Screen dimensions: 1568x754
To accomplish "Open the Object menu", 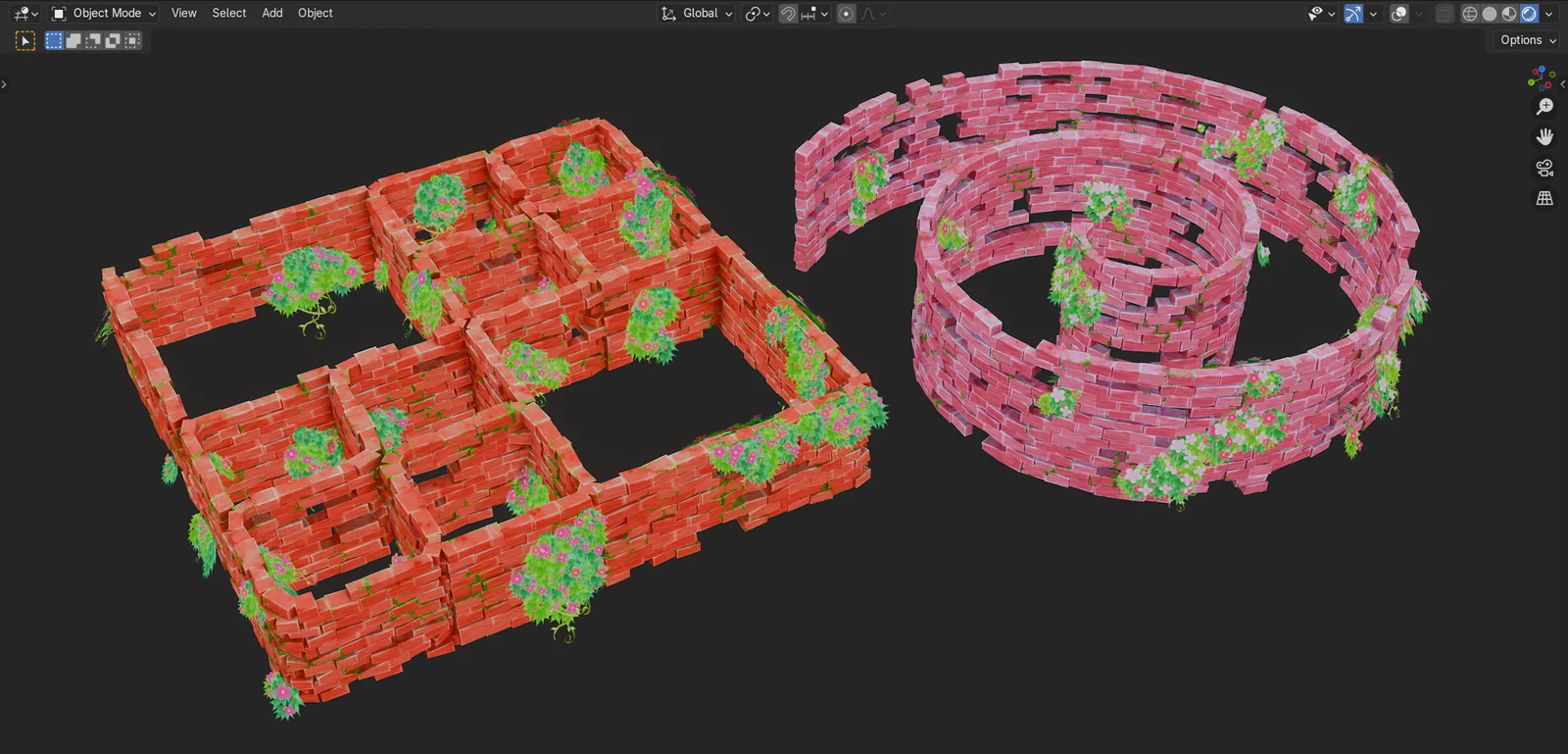I will (316, 14).
